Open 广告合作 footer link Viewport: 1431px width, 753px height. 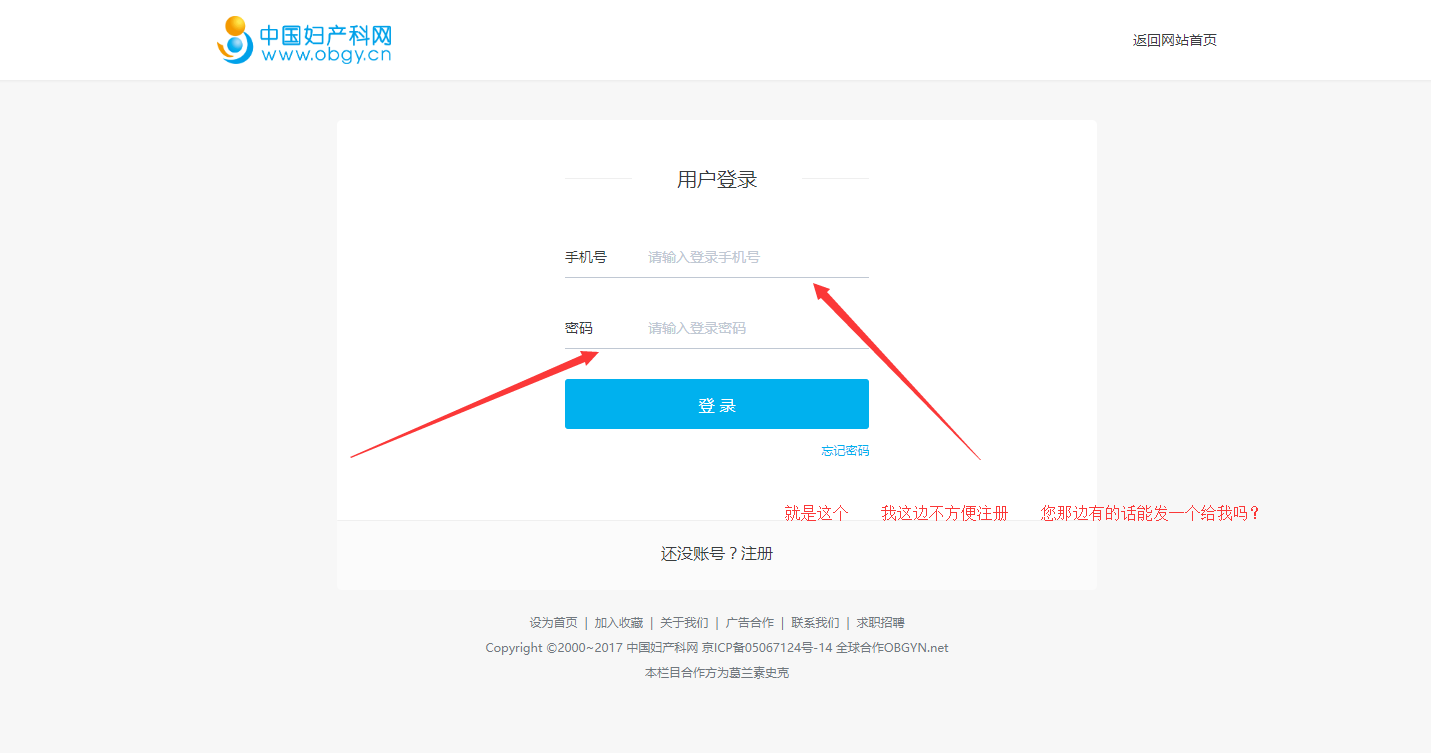[x=750, y=622]
